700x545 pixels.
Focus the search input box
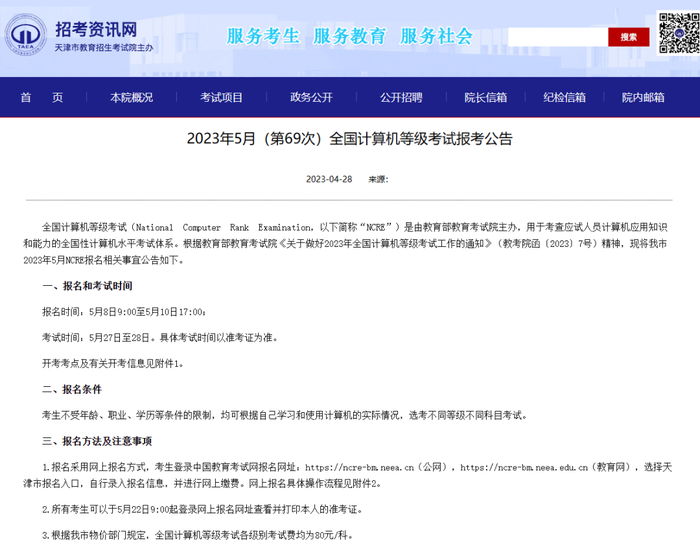[557, 37]
